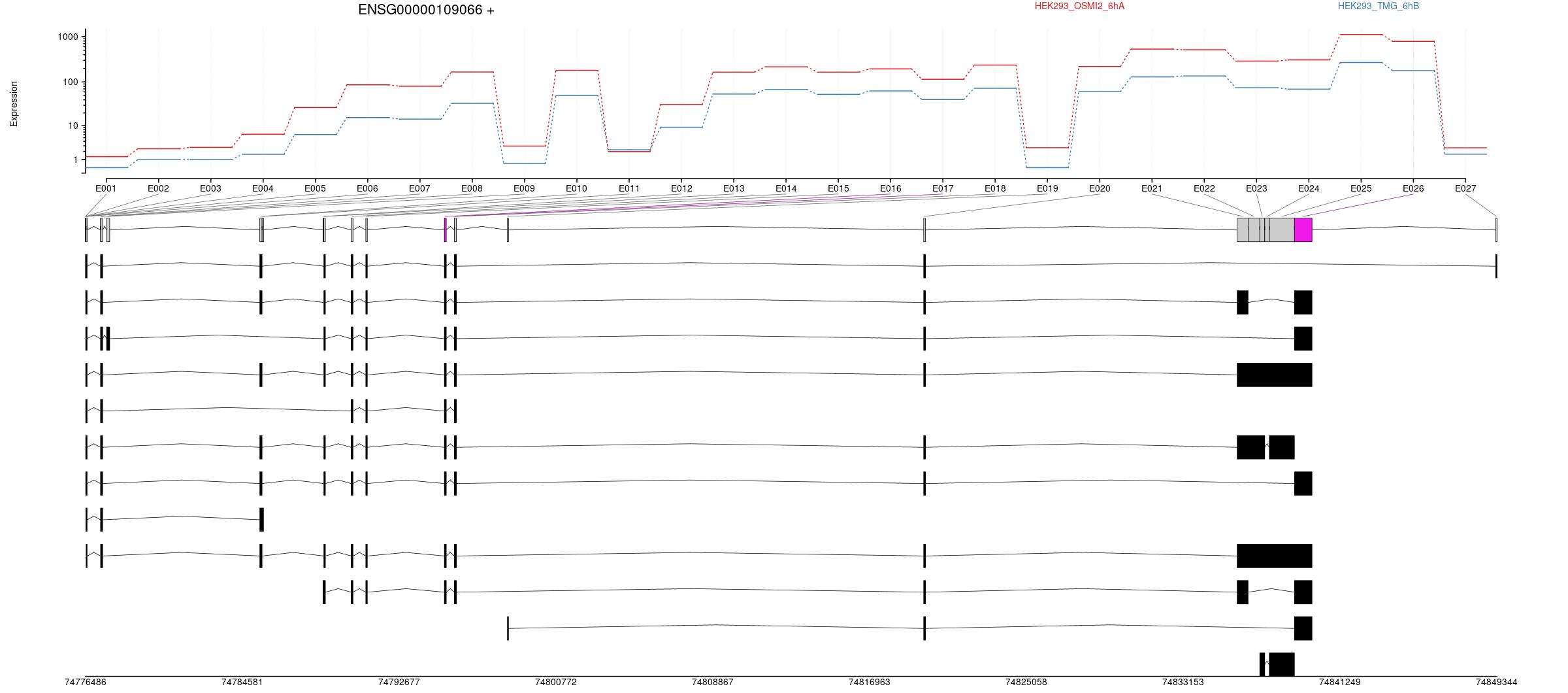Click exon label E003
This screenshot has width=1568, height=693.
(x=210, y=188)
